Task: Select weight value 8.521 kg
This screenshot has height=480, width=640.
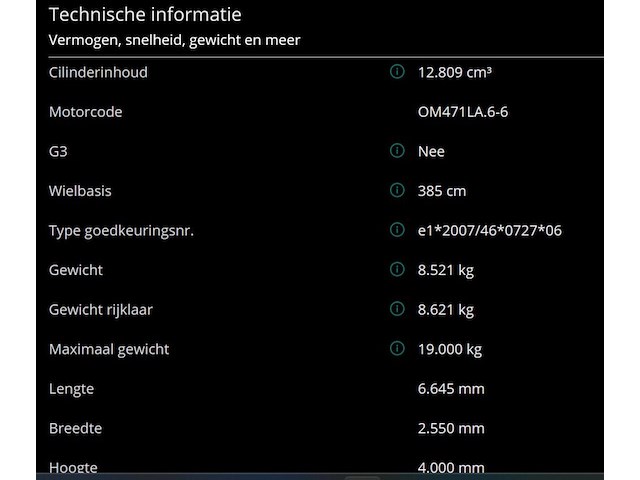Action: [446, 270]
